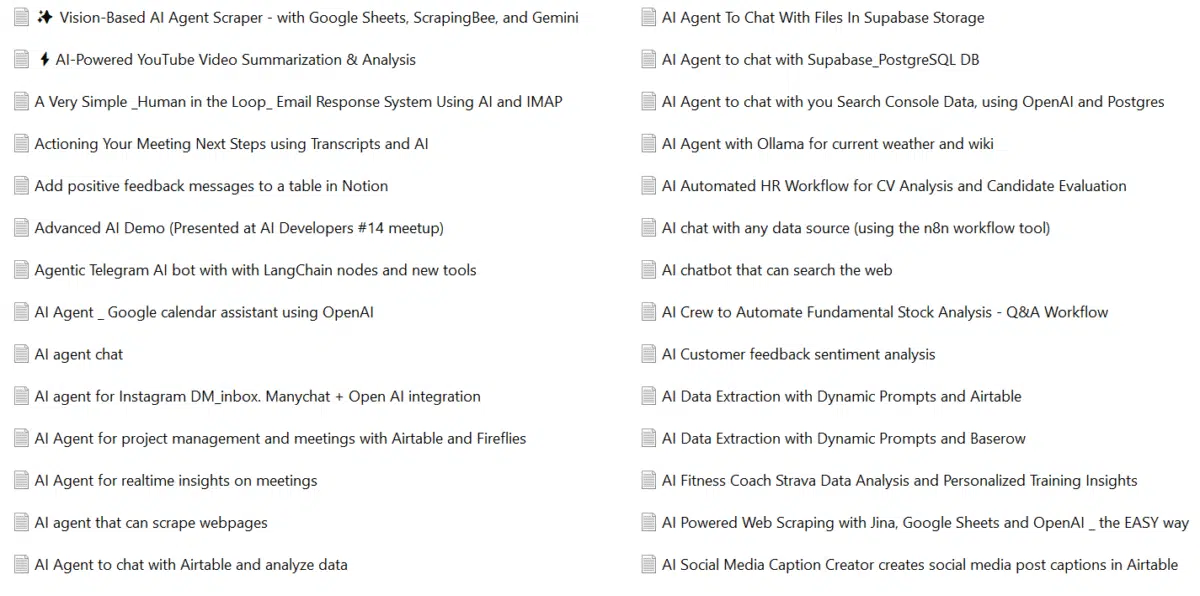Open AI Crew to Automate Fundamental Stock Analysis
This screenshot has height=596, width=1200.
885,312
